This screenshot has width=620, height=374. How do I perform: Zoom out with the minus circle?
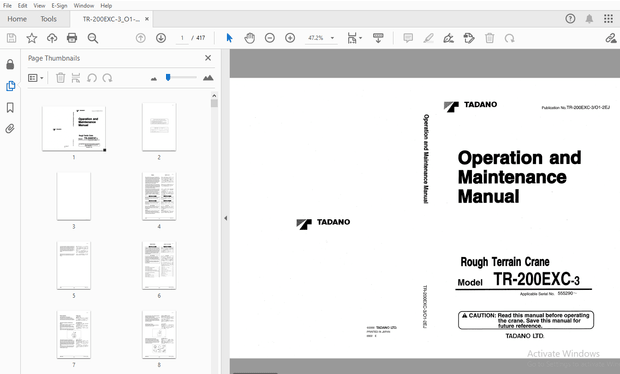pos(270,38)
